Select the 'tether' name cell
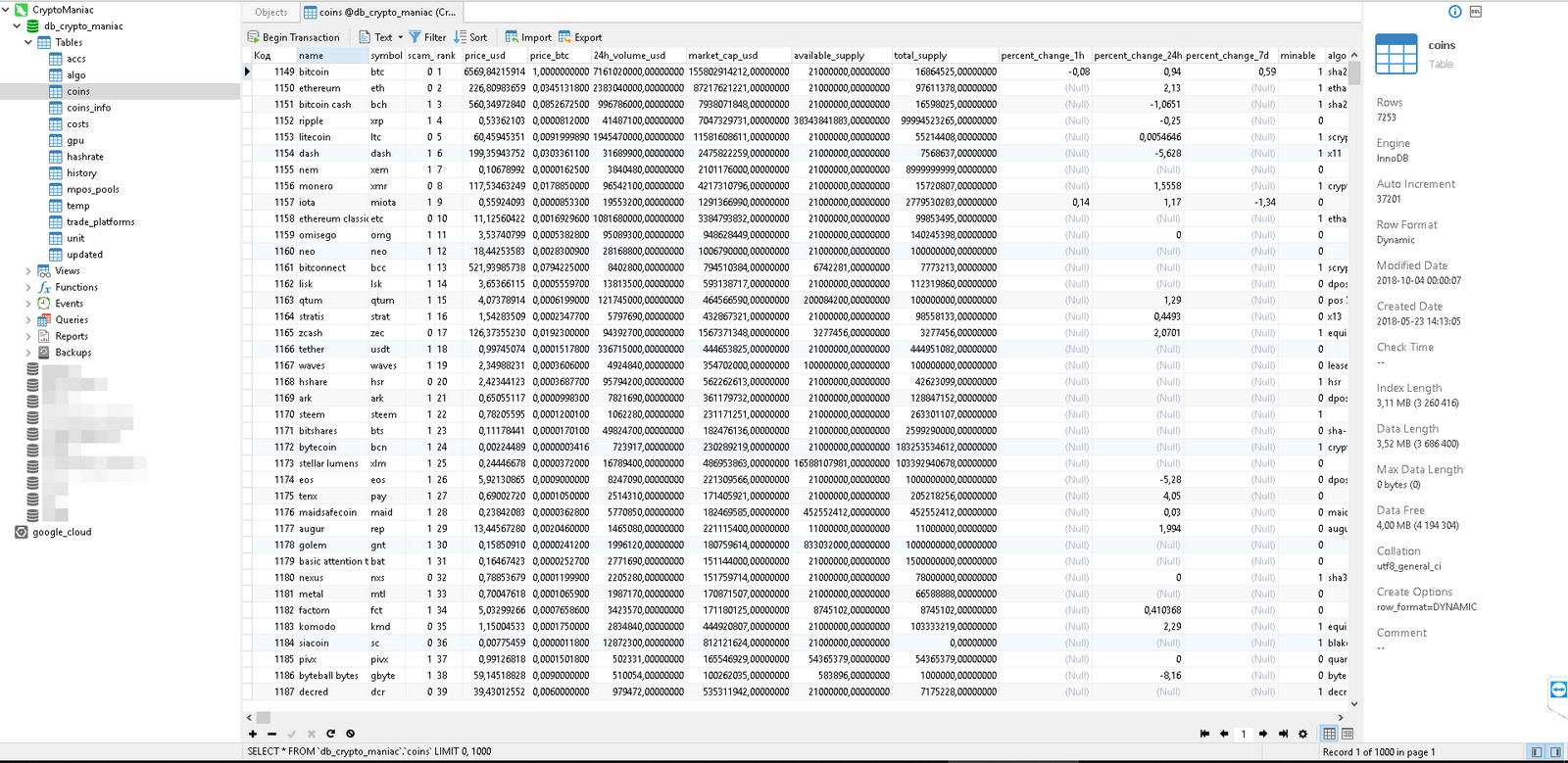The image size is (1568, 763). coord(332,350)
